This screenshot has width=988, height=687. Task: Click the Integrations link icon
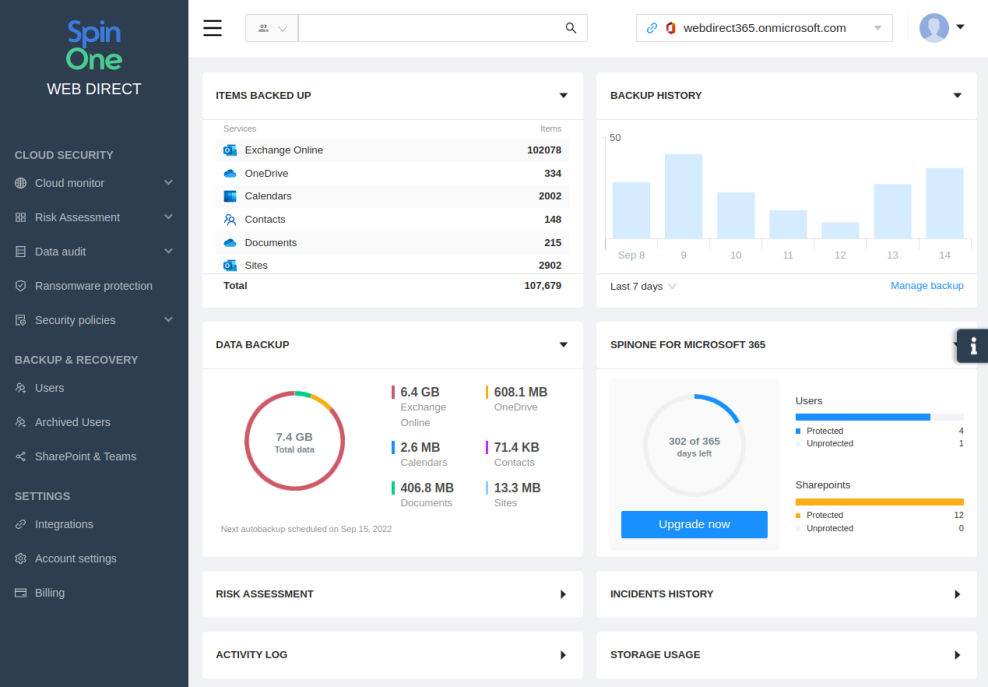click(21, 524)
